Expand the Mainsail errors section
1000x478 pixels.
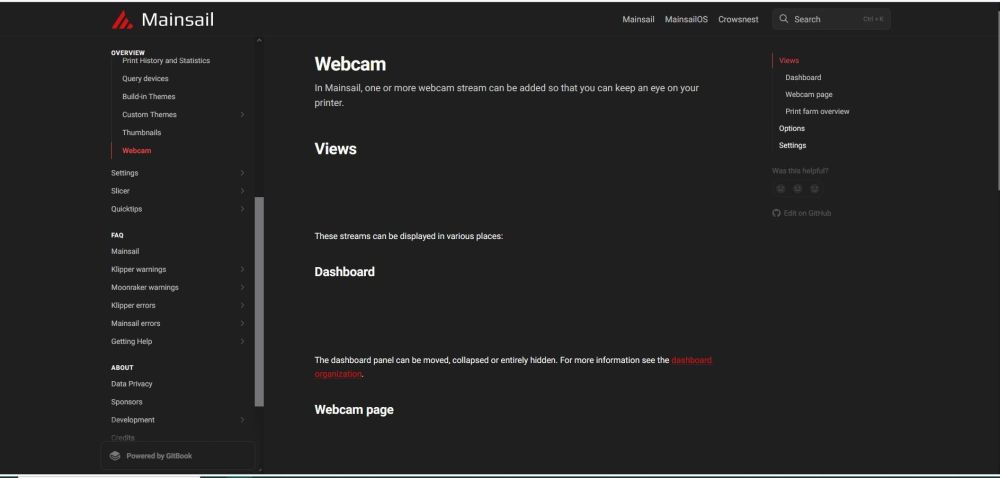point(242,323)
